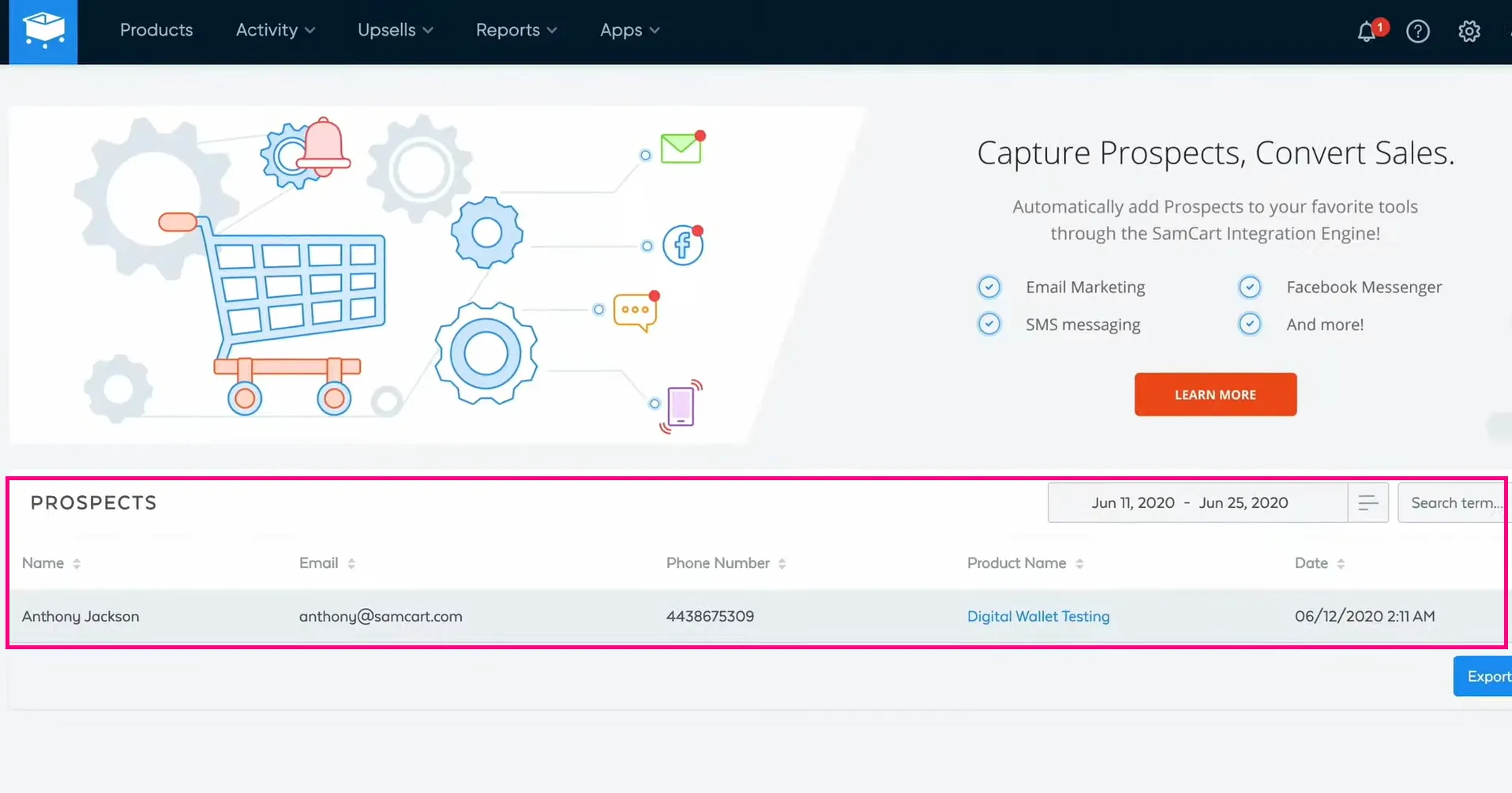Click the Email column header
Screen dimensions: 1512x793
[x=318, y=563]
